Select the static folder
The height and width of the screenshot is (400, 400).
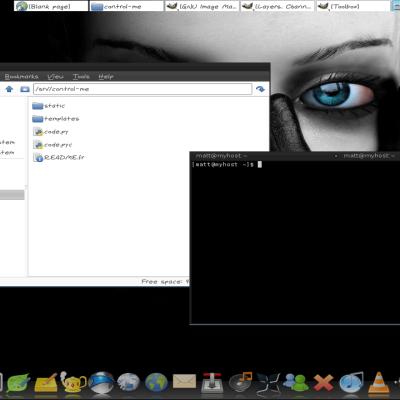click(x=49, y=106)
